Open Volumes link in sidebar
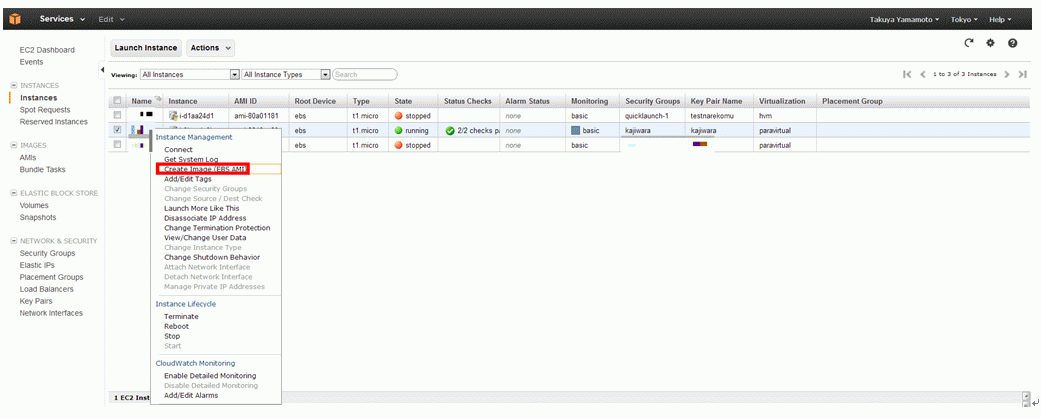This screenshot has height=419, width=1041. coord(34,205)
